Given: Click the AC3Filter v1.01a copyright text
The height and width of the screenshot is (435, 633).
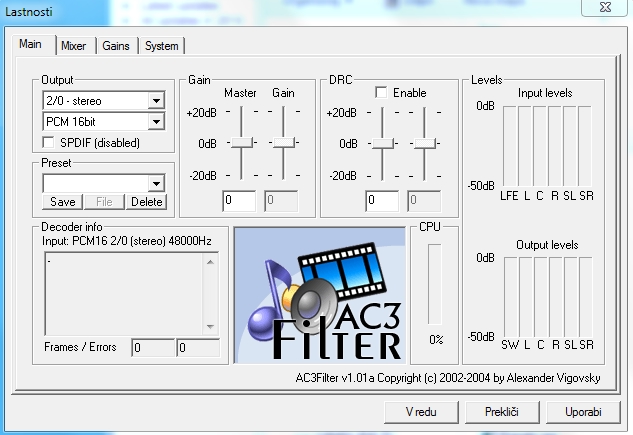Looking at the screenshot, I should click(448, 378).
